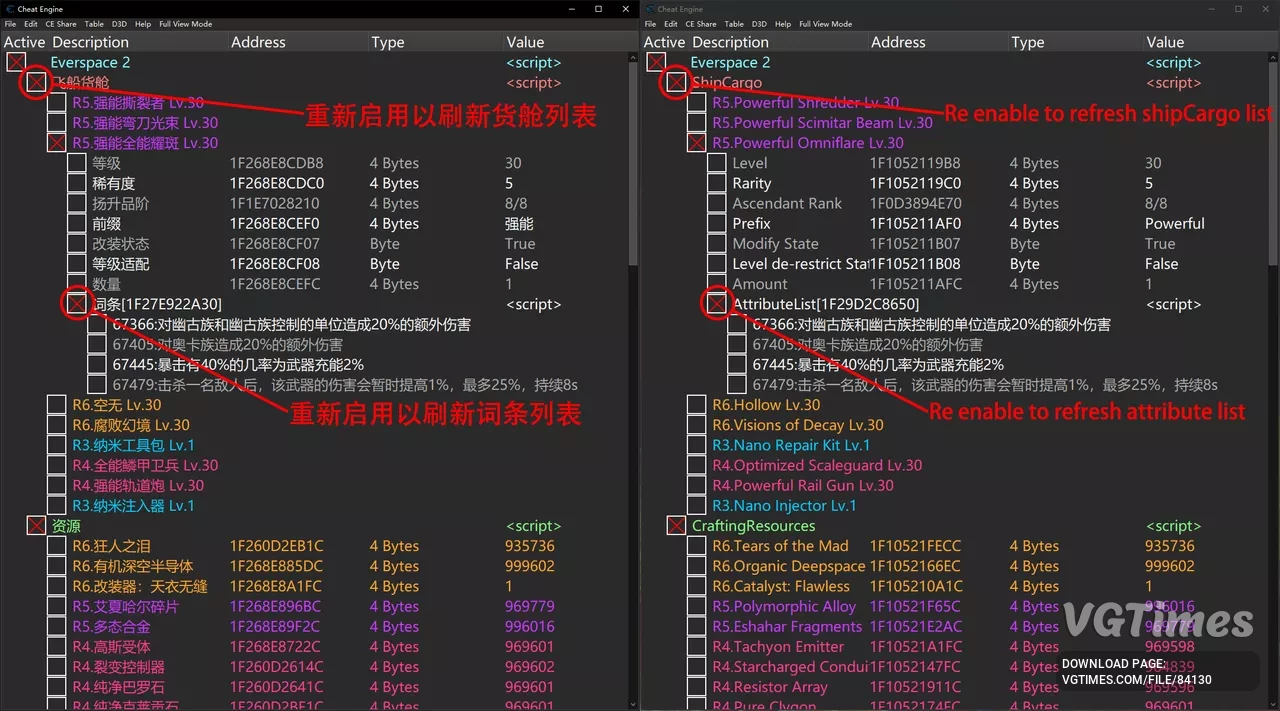Select the 强能 value in the 前缀 row
The width and height of the screenshot is (1280, 711).
[520, 224]
